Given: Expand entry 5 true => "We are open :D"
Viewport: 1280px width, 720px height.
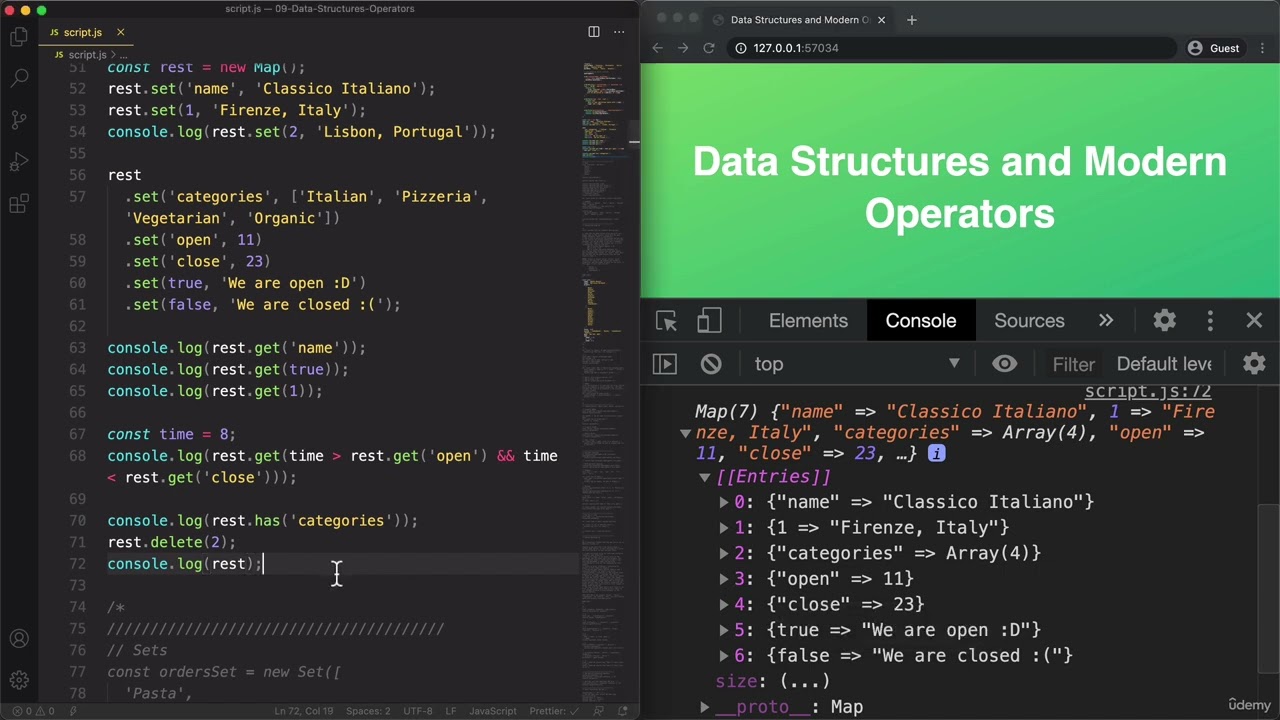Looking at the screenshot, I should 724,630.
